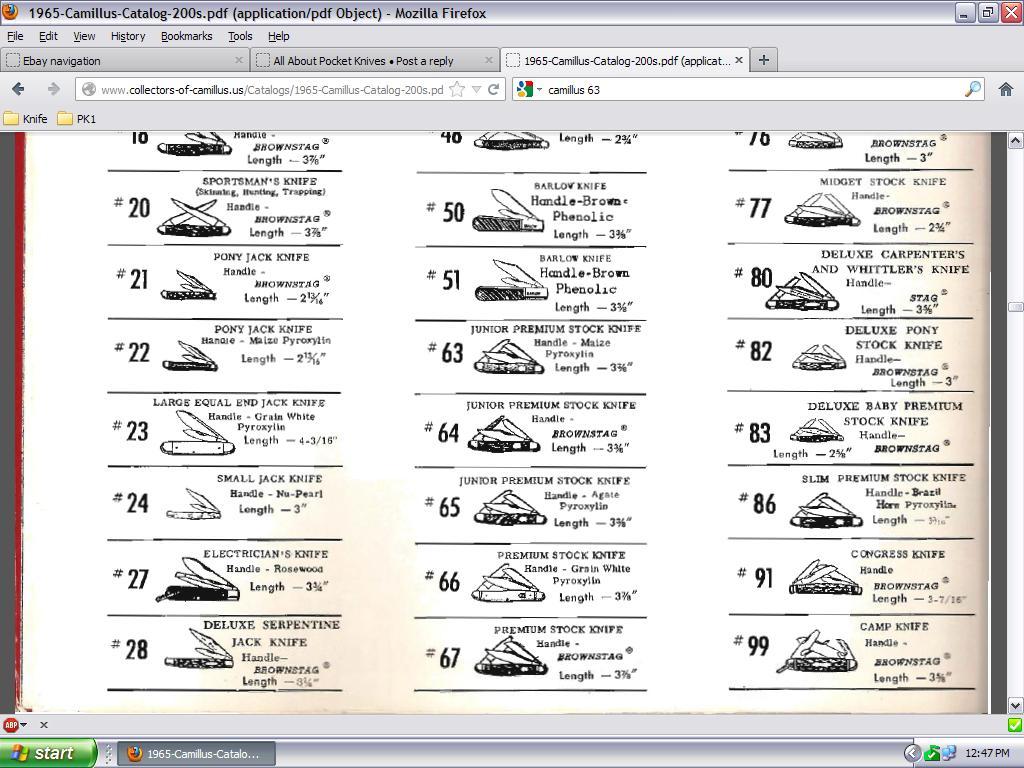Close the Ebay navigation tab
Viewport: 1024px width, 768px height.
click(x=239, y=60)
